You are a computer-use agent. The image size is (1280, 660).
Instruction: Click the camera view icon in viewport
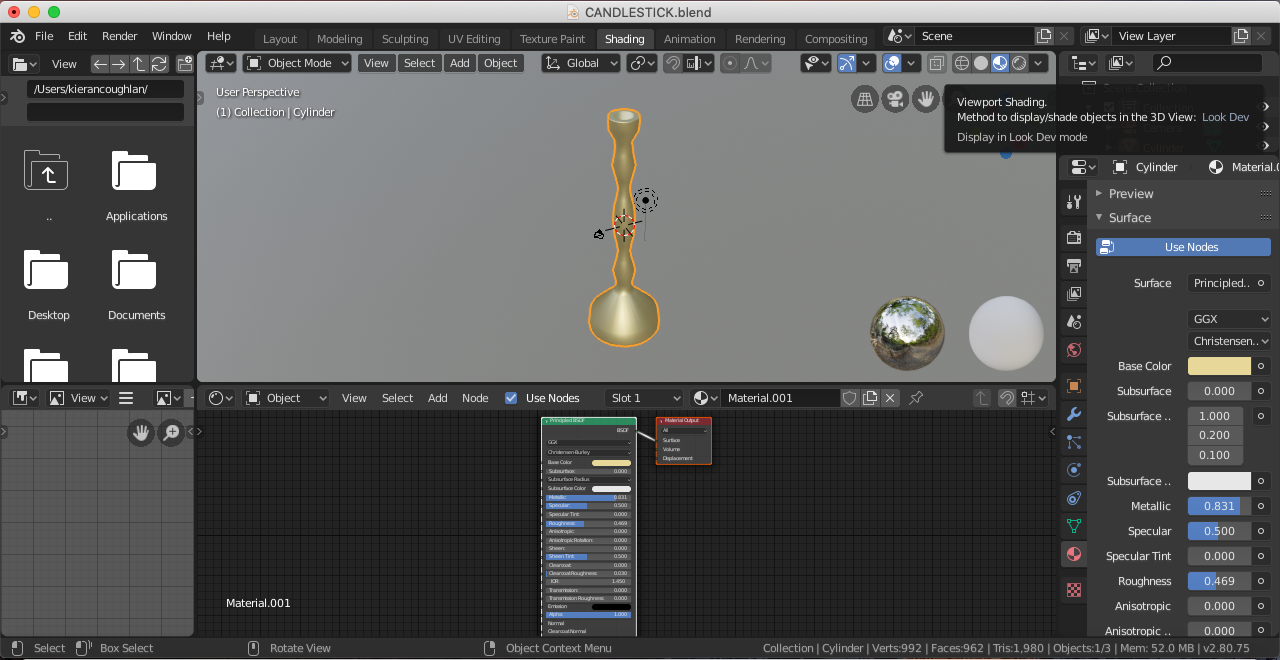tap(895, 98)
